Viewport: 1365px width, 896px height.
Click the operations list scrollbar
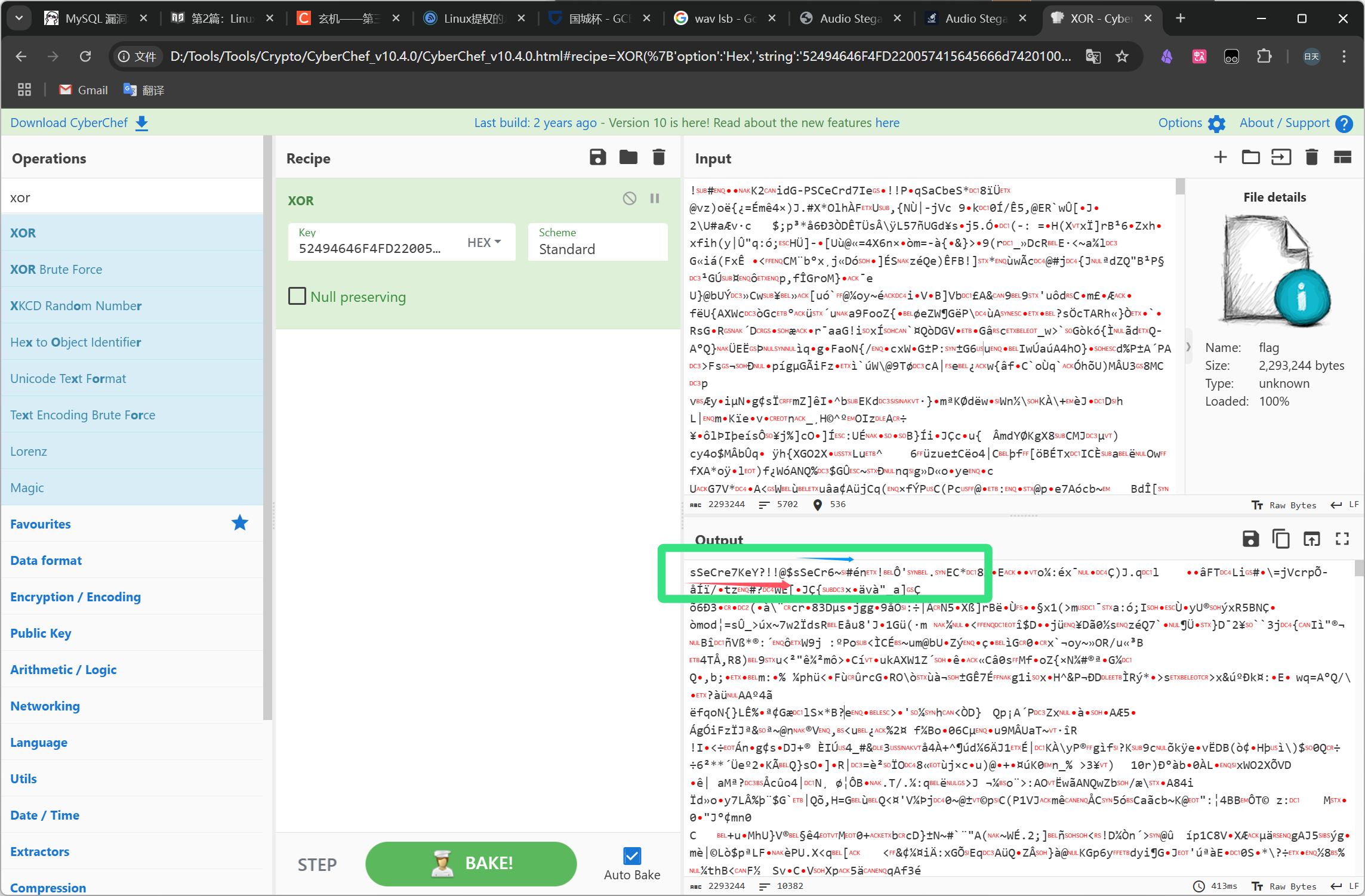coord(267,427)
